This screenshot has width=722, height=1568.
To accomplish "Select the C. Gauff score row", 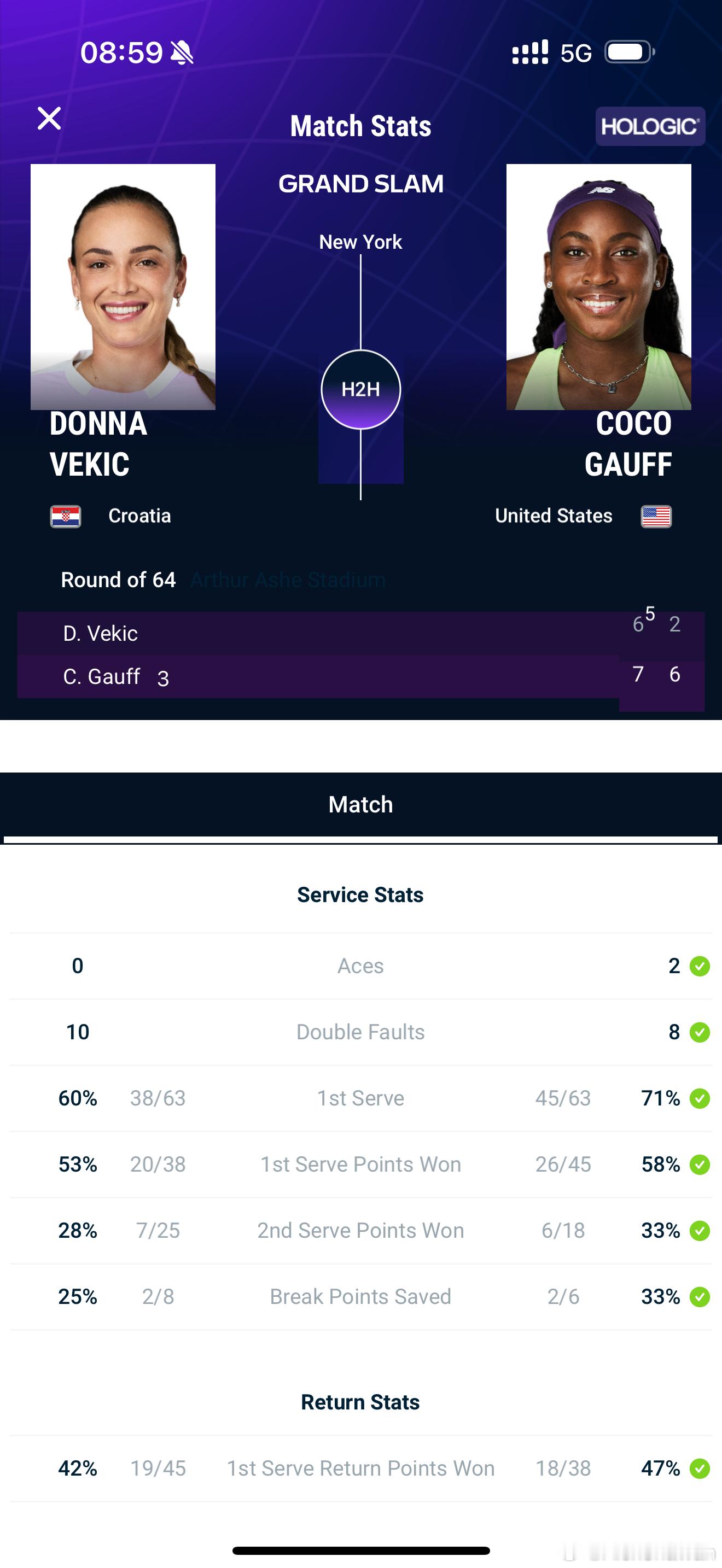I will click(x=361, y=677).
